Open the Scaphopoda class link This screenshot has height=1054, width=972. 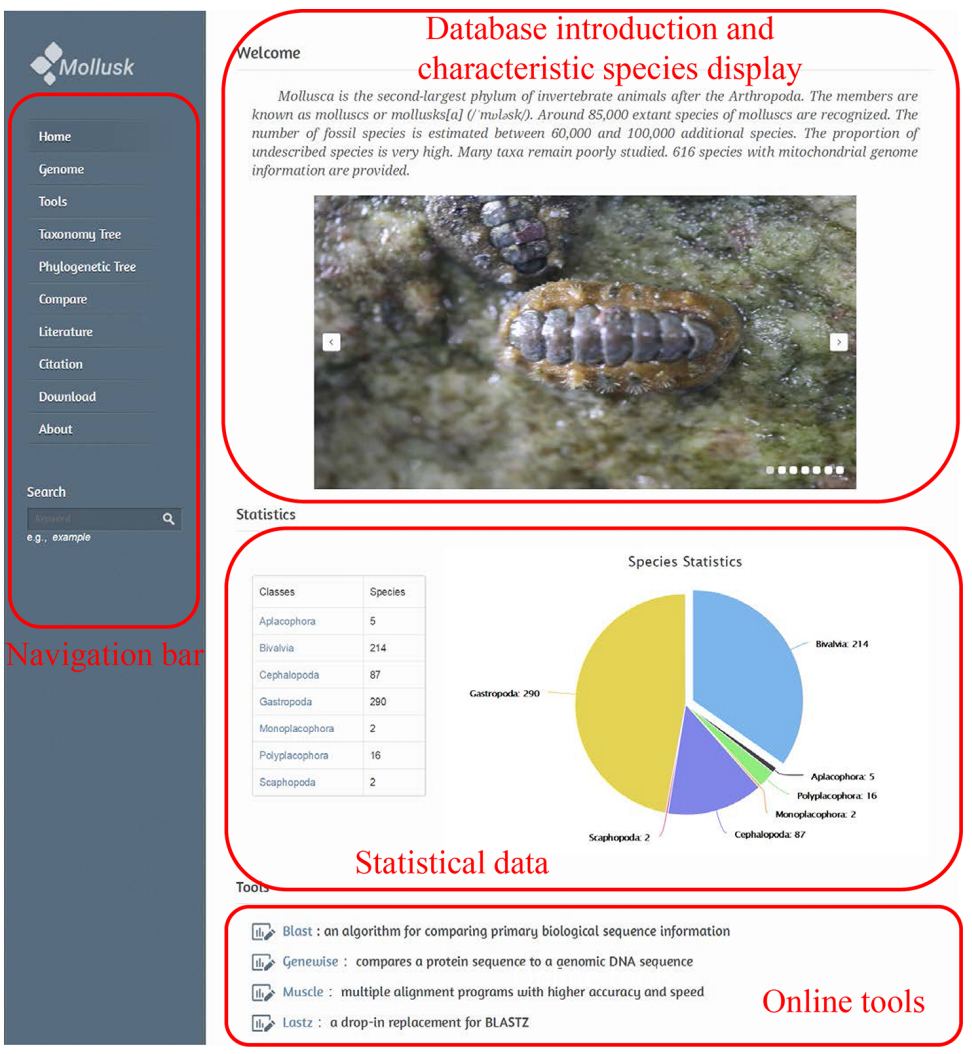pyautogui.click(x=287, y=782)
